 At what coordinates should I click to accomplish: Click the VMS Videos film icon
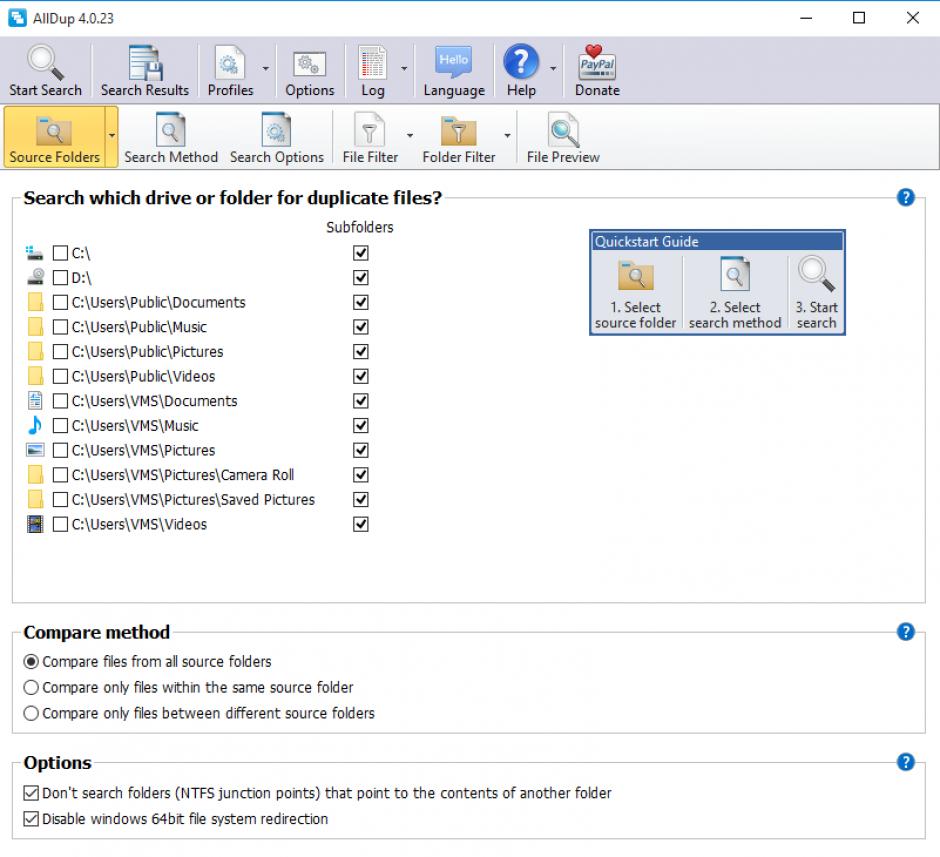[35, 524]
